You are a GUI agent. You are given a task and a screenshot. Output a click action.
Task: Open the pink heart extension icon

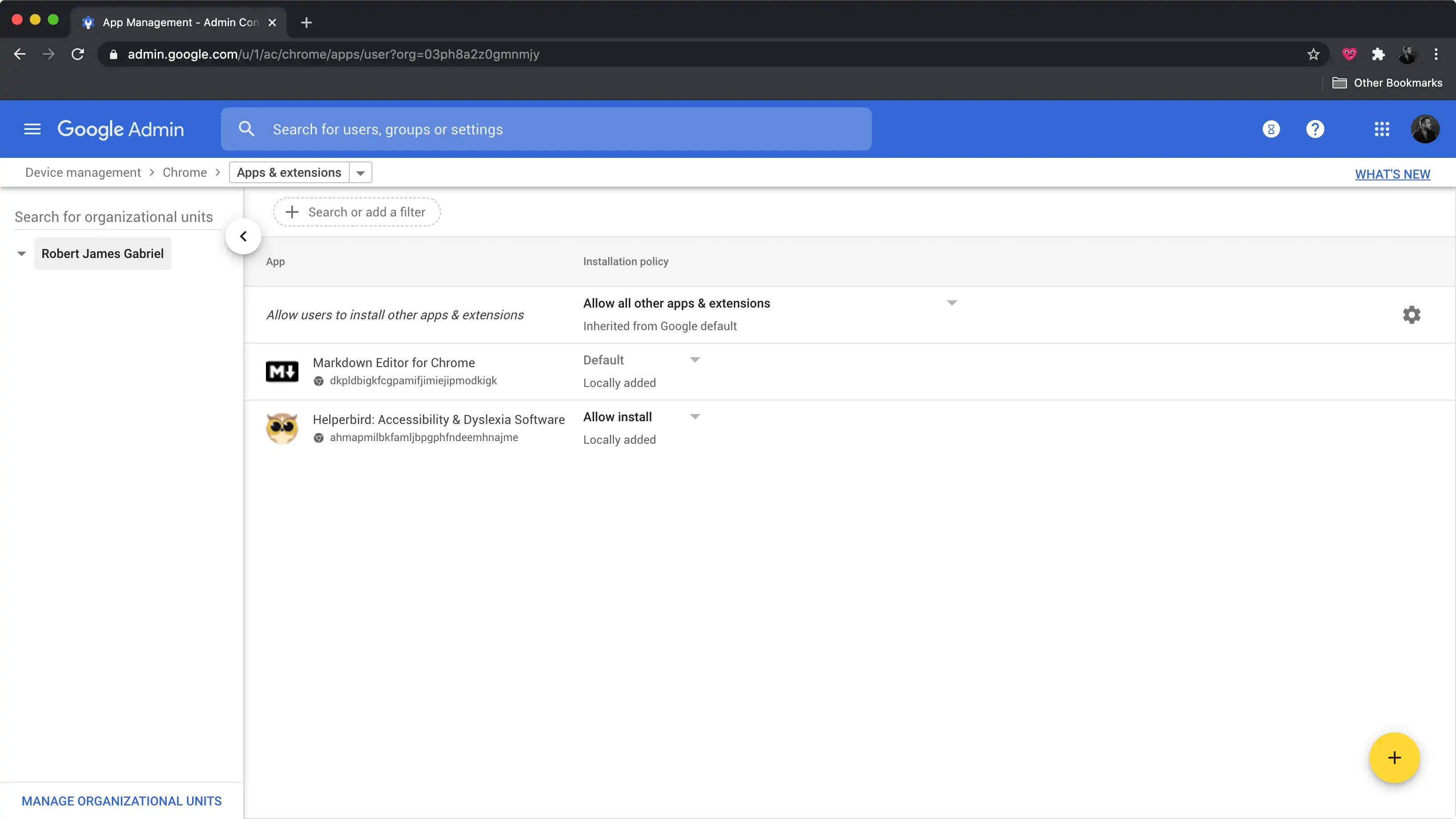pos(1349,54)
